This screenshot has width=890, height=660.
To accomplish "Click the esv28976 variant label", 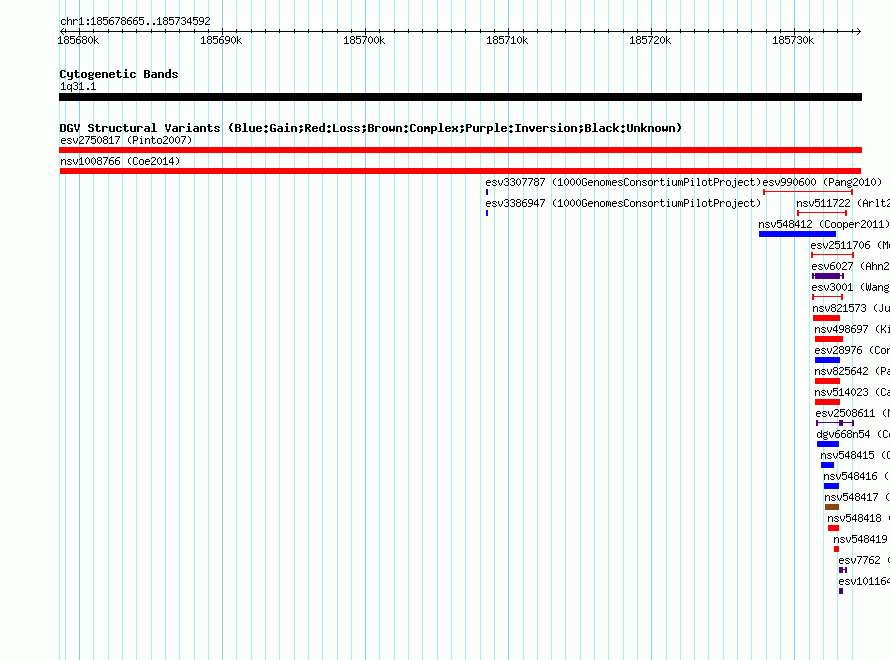I will pos(851,350).
